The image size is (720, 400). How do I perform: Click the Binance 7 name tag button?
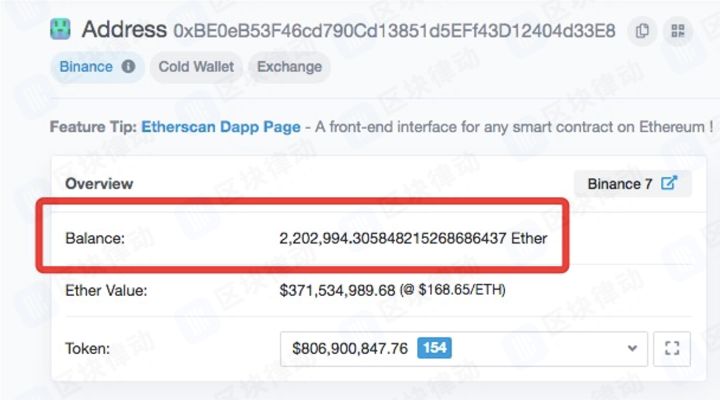[632, 184]
